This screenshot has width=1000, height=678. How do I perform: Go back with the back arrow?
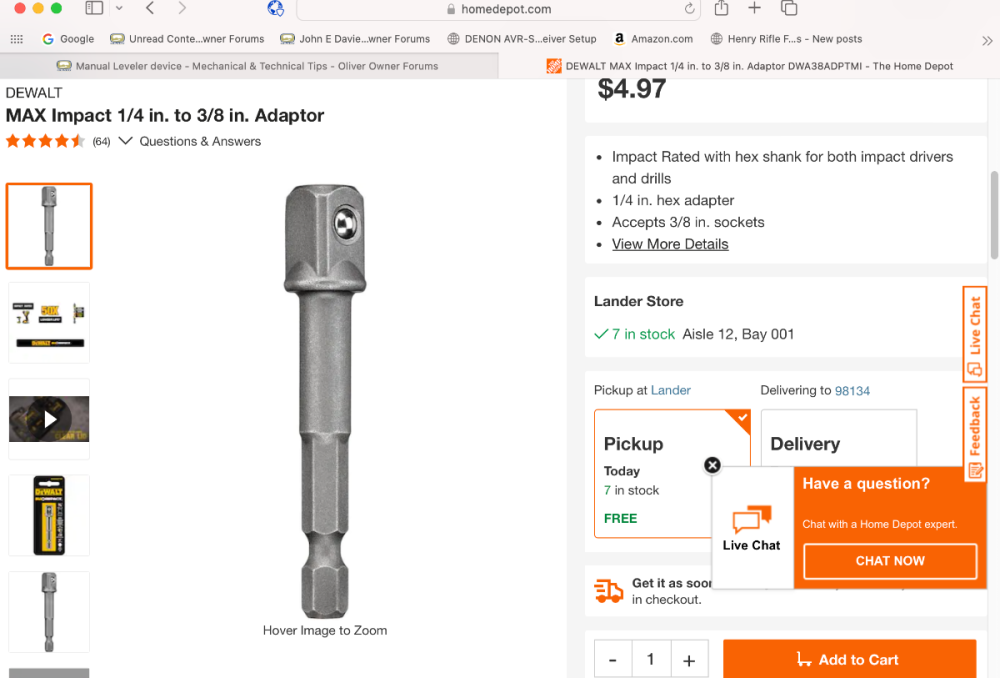tap(150, 8)
